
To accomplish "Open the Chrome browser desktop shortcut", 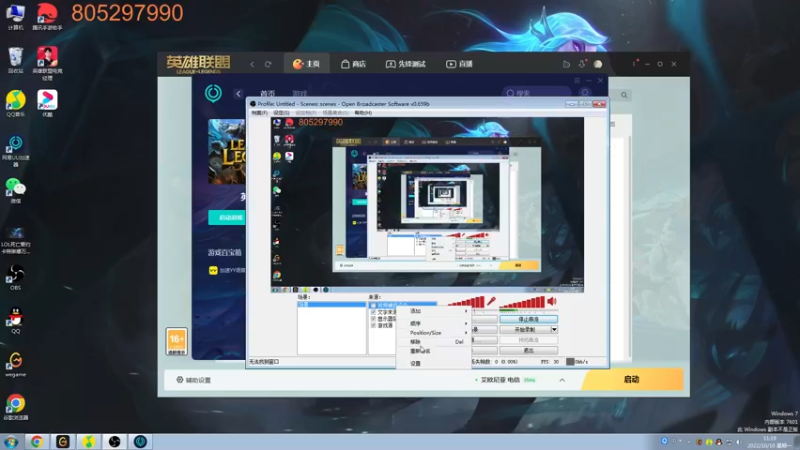I will point(15,407).
